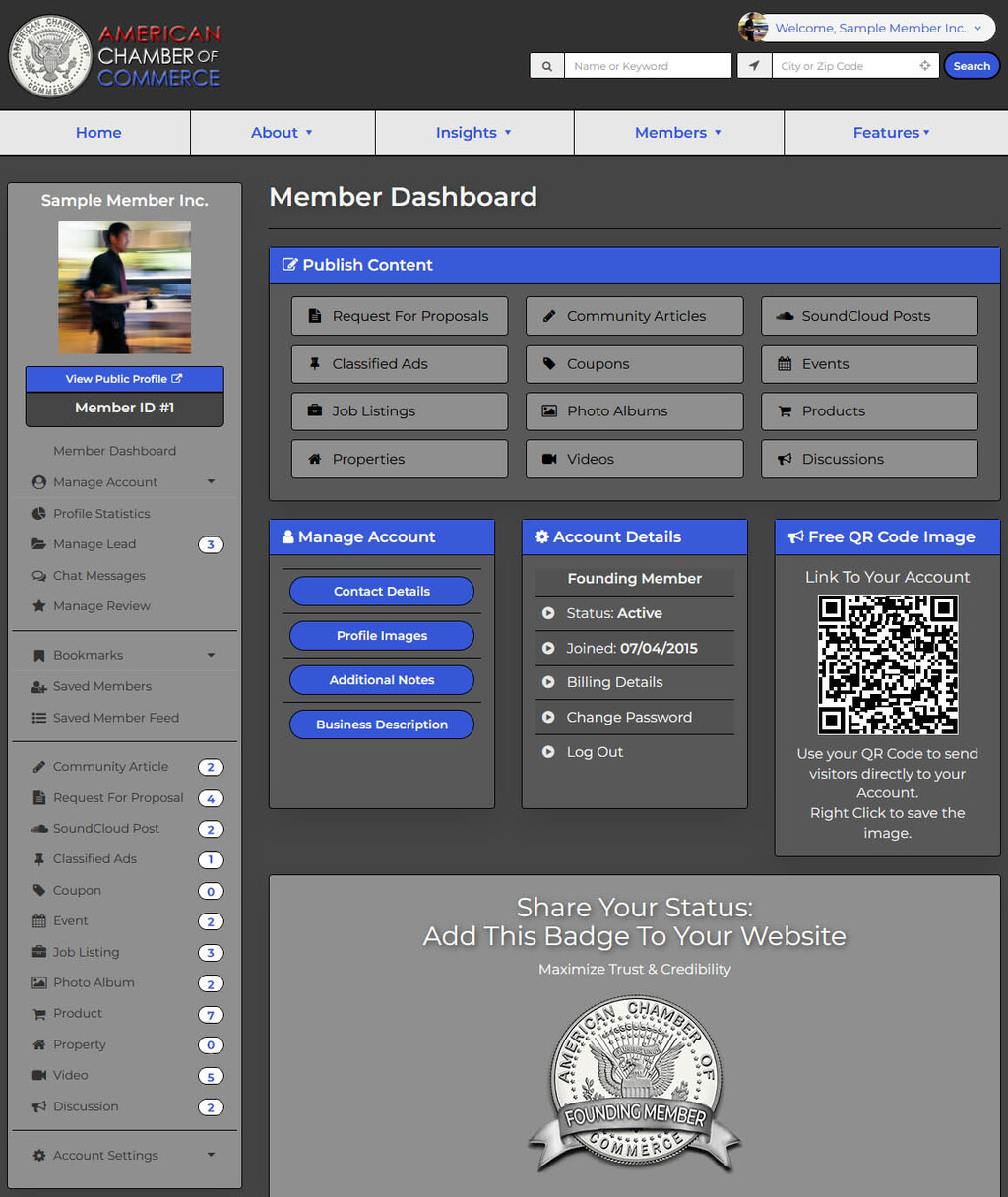The width and height of the screenshot is (1008, 1197).
Task: Open the Welcome, Sample Member Inc. dropdown
Action: pyautogui.click(x=867, y=28)
